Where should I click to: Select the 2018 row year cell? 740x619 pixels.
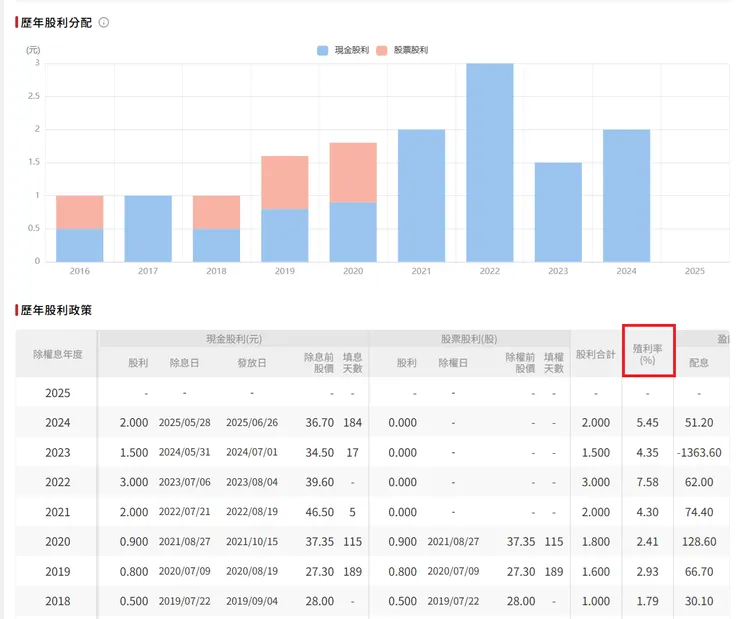tap(58, 601)
